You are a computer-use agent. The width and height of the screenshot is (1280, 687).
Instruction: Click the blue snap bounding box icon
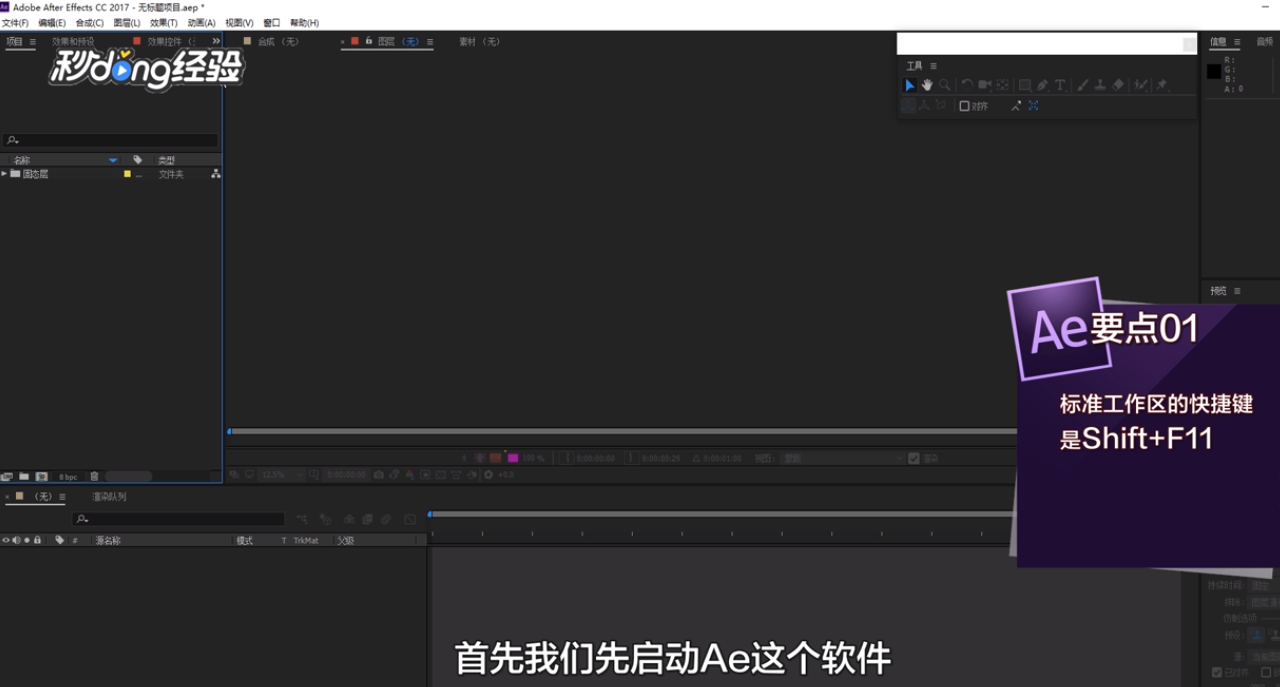tap(1033, 105)
